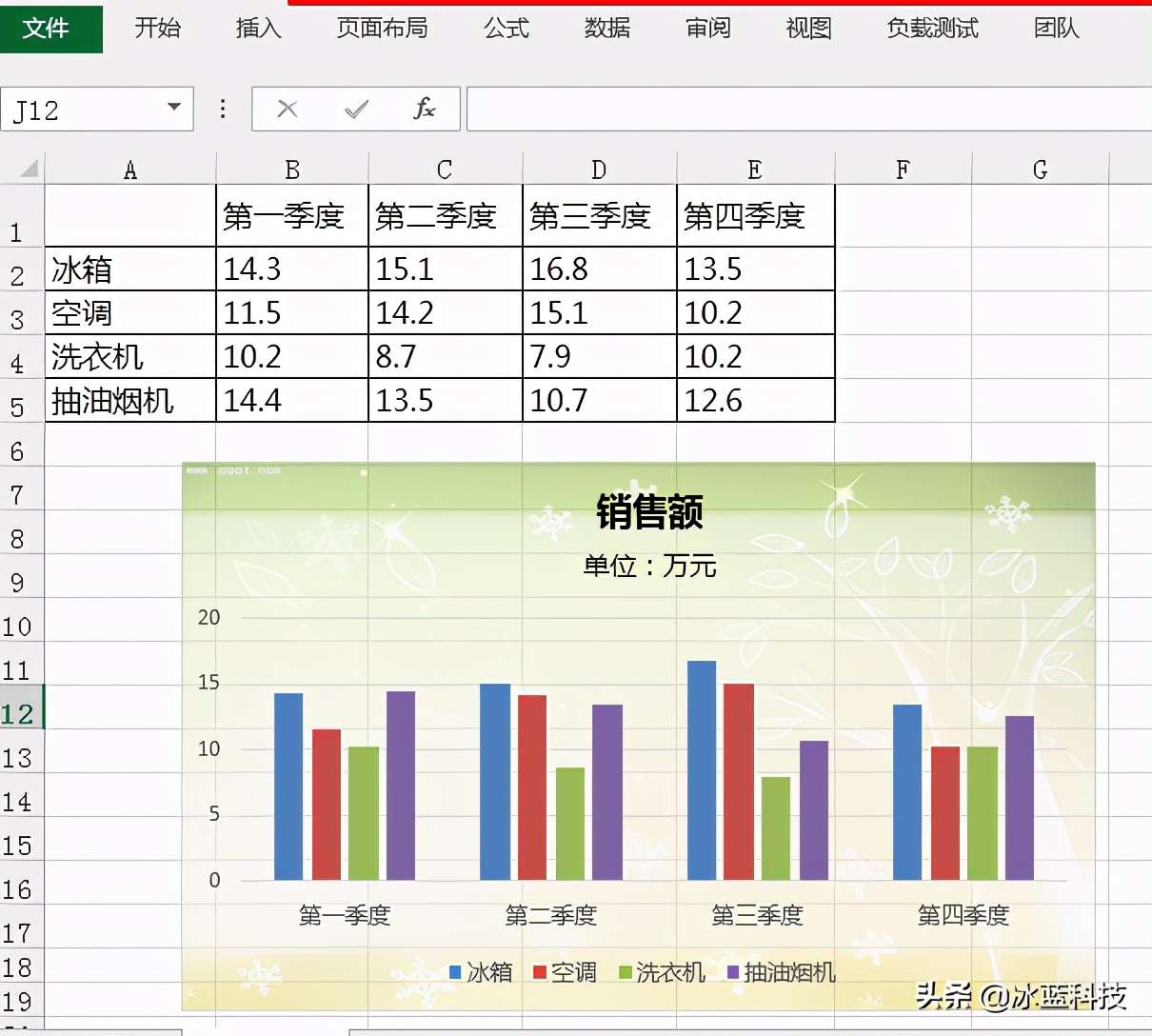The width and height of the screenshot is (1152, 1036).
Task: Click the 冰箱 blue legend swatch
Action: coord(455,972)
